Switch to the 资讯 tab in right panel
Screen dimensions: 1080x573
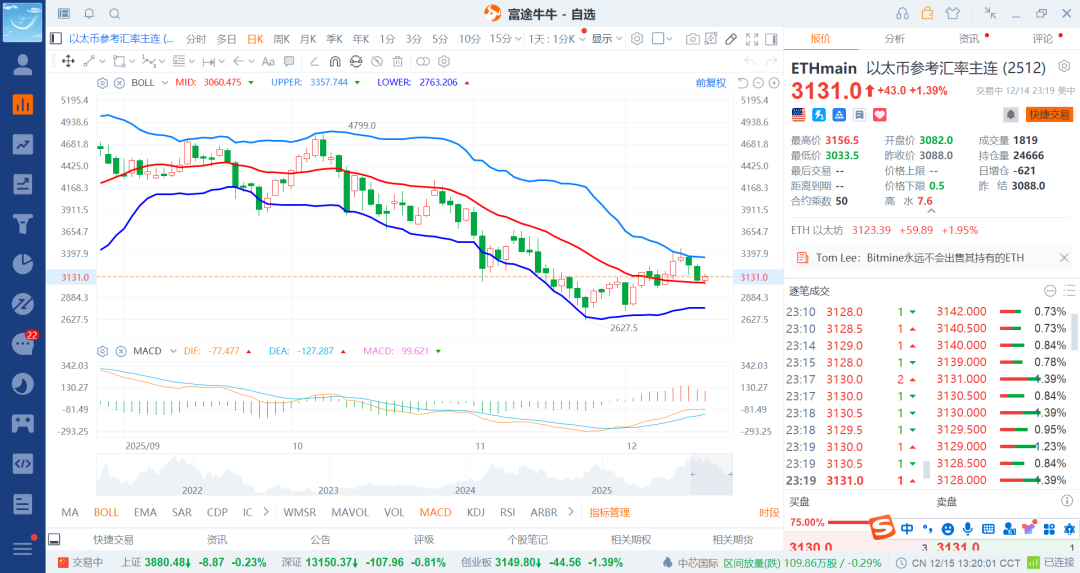(x=969, y=39)
